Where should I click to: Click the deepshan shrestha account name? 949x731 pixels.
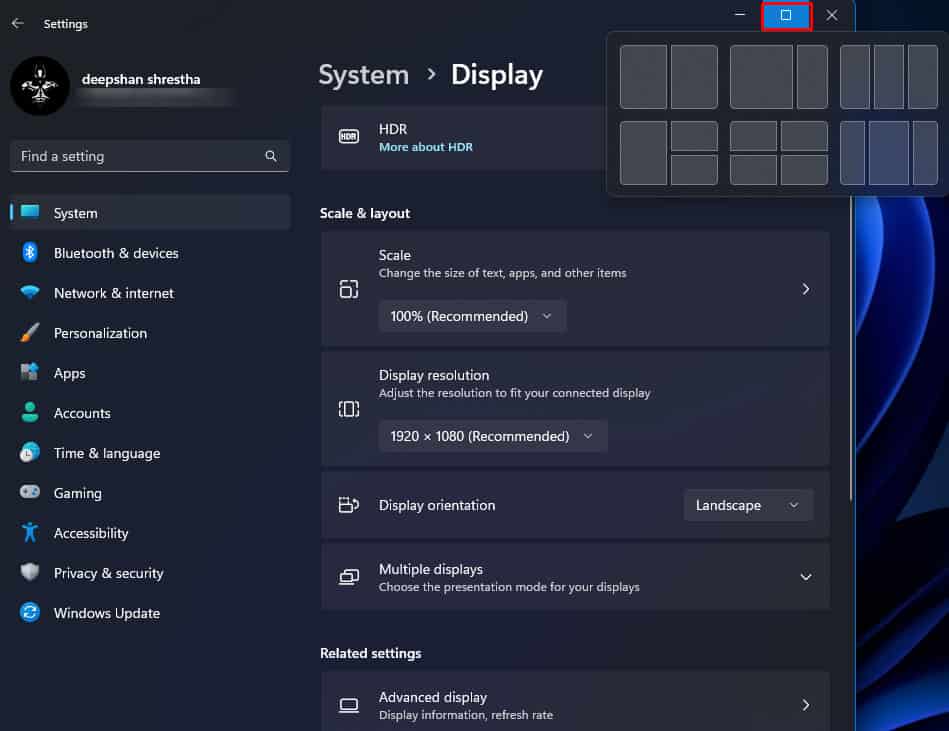tap(141, 79)
